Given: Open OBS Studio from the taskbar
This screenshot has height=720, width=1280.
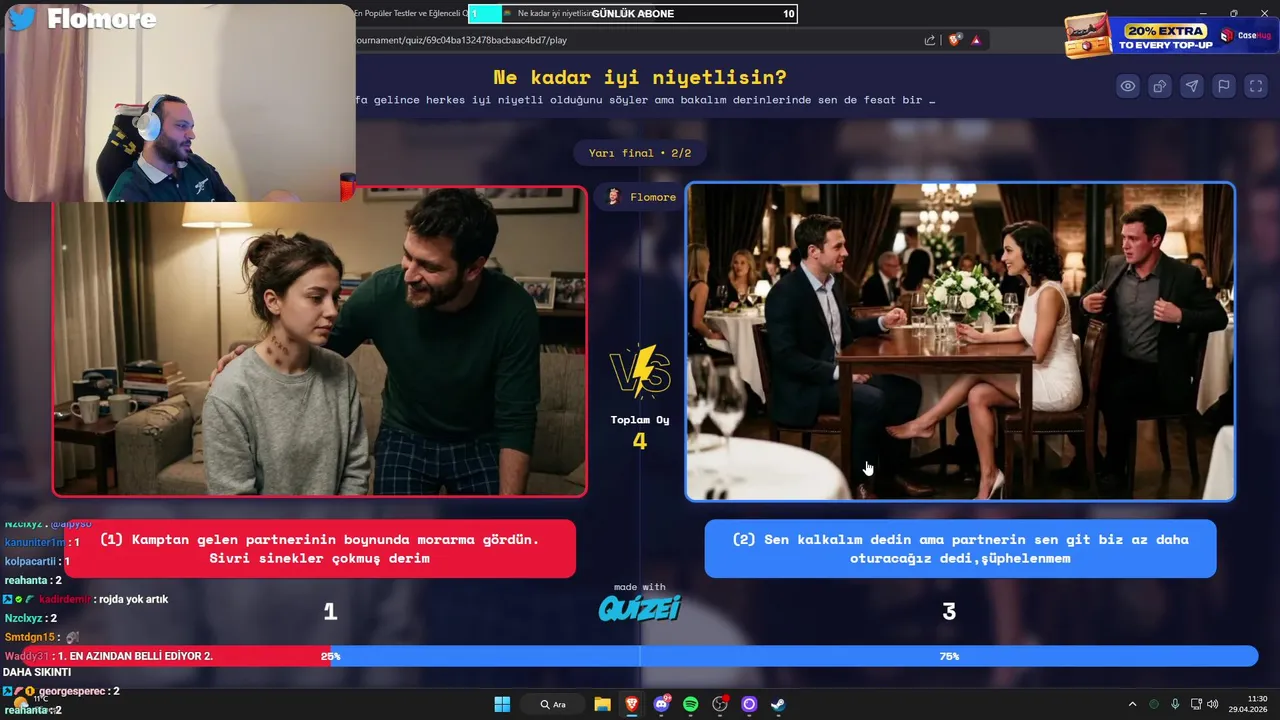Looking at the screenshot, I should pos(720,704).
